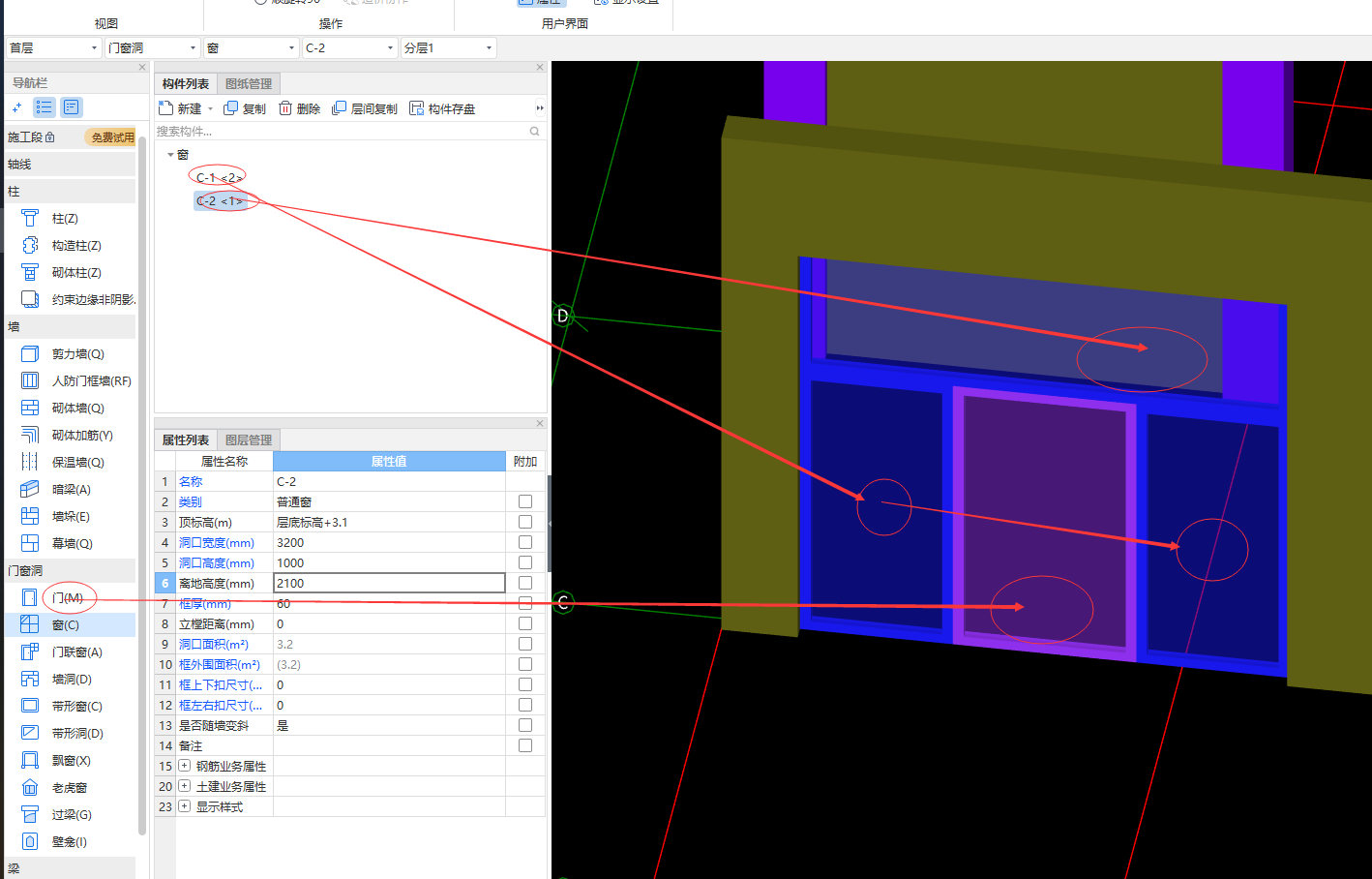Click the 新建 button
The image size is (1372, 879).
pos(181,108)
